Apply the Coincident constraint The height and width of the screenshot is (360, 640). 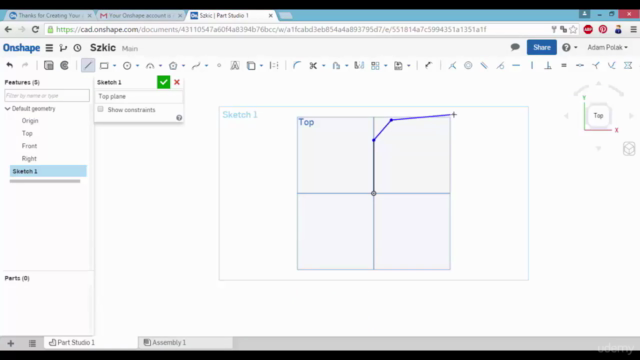coord(452,65)
